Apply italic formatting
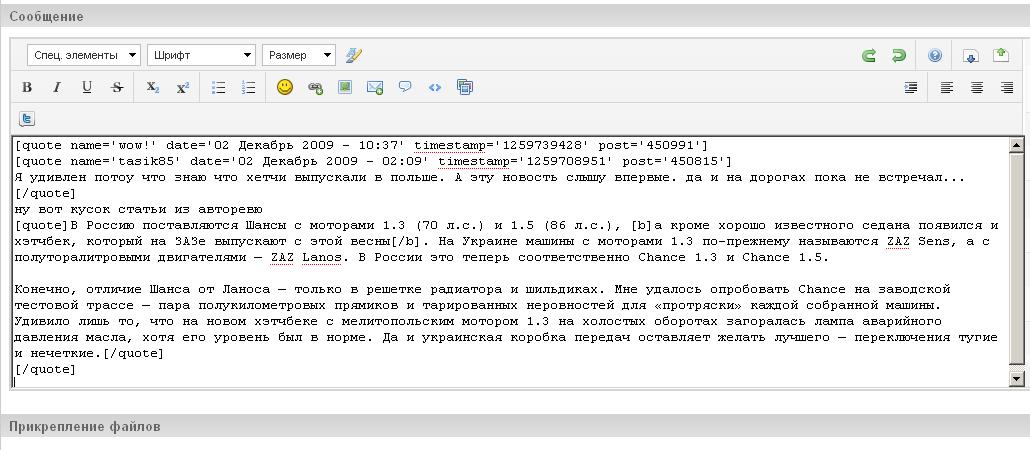1030x450 pixels. coord(56,87)
